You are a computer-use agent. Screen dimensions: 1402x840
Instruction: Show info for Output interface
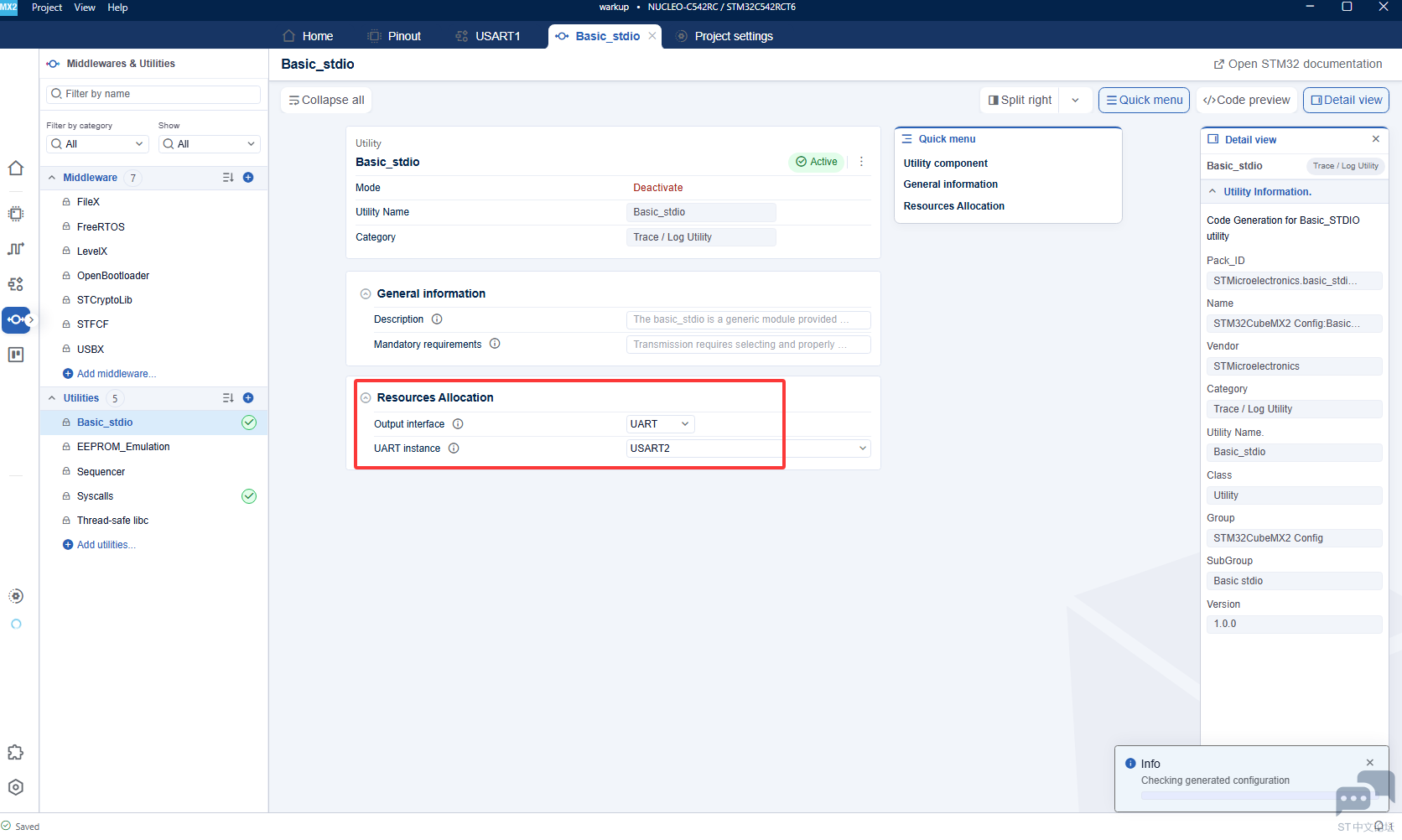[x=458, y=424]
